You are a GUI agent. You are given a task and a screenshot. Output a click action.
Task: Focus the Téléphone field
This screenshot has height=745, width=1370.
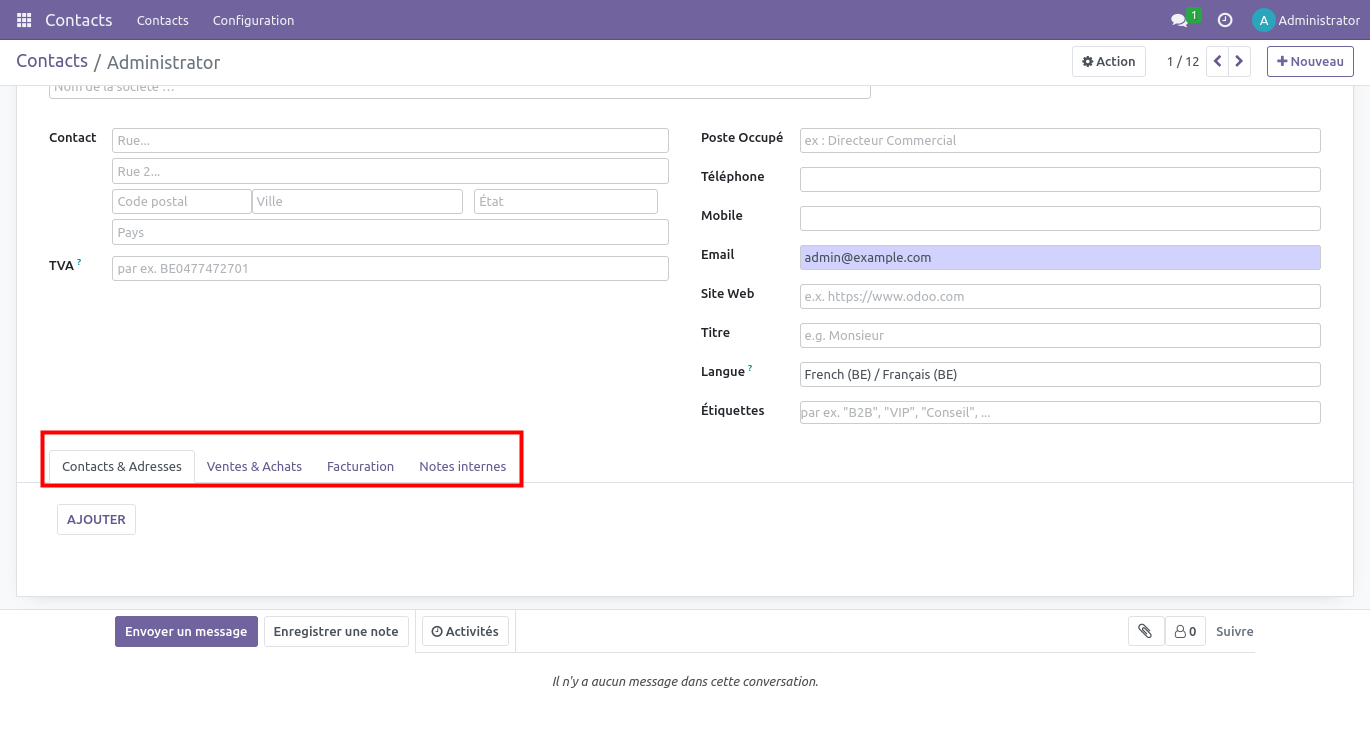(1060, 179)
